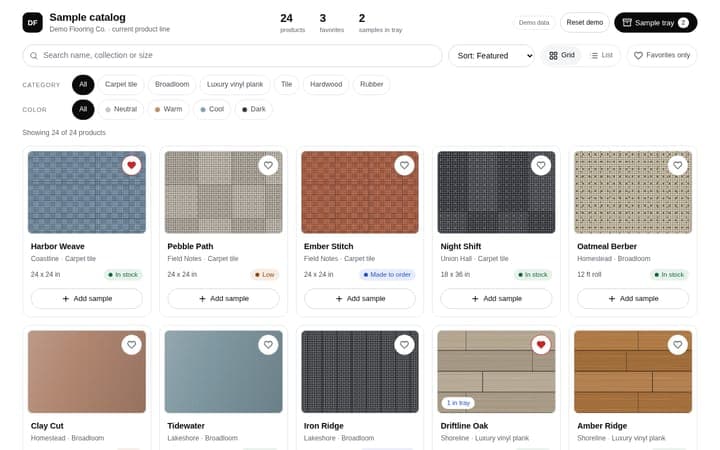Viewport: 720px width, 450px height.
Task: Click the '1 in tray' badge
Action: pyautogui.click(x=458, y=403)
